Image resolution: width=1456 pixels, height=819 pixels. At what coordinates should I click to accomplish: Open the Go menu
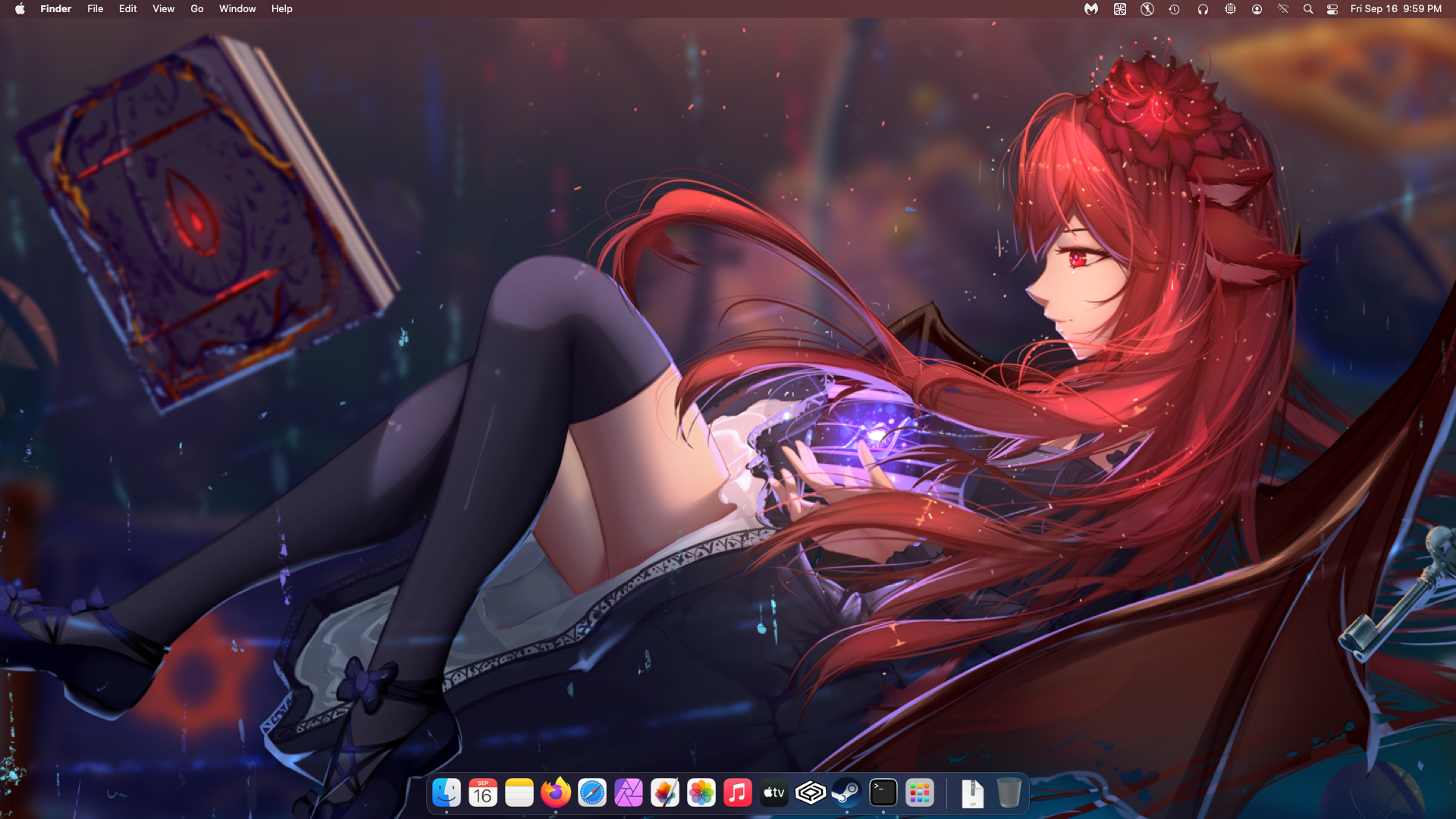point(197,9)
